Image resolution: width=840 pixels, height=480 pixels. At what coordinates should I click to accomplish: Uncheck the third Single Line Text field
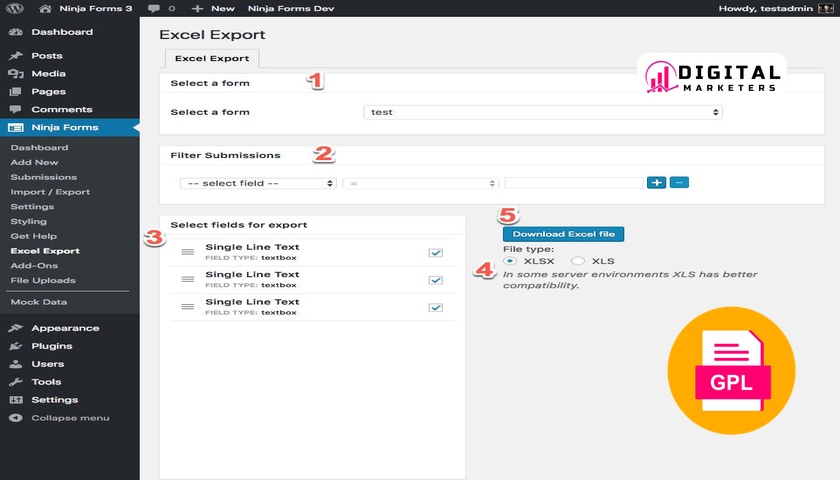[436, 308]
